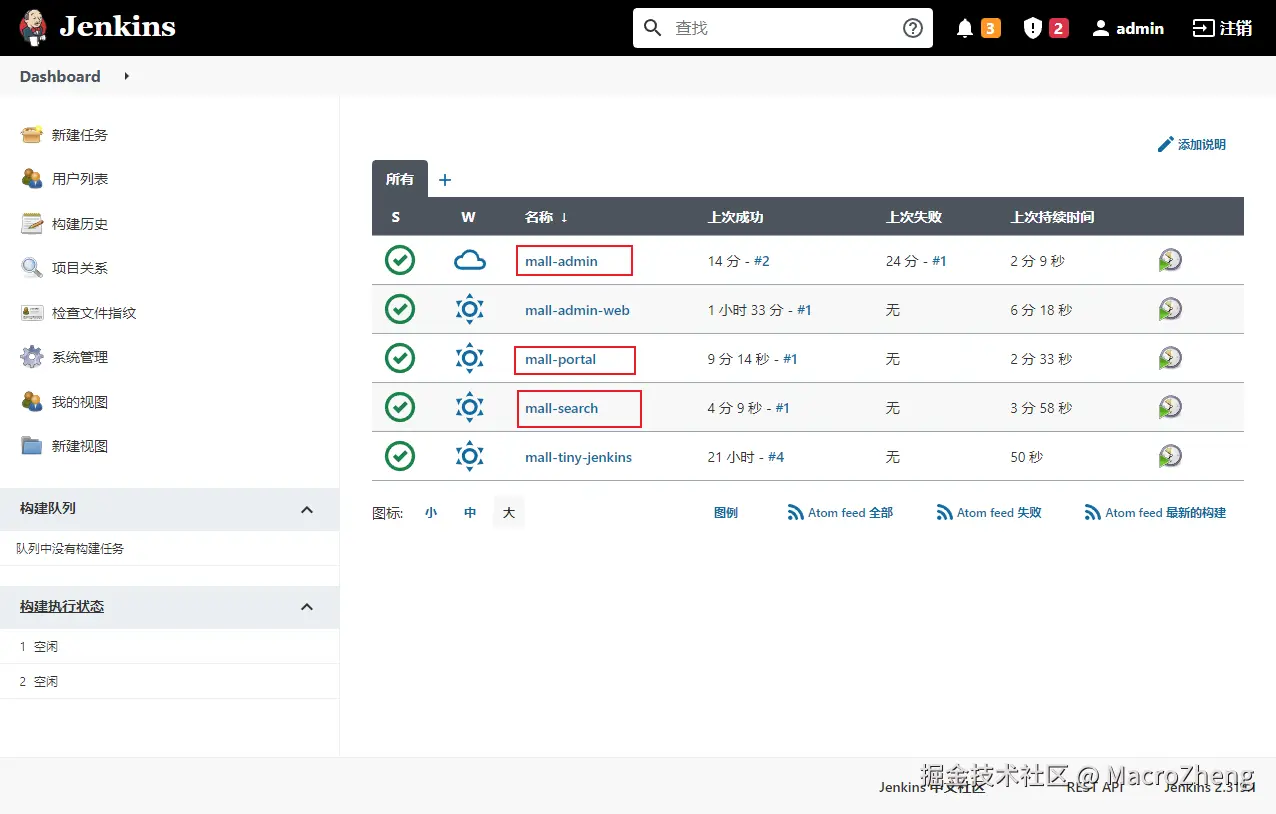Image resolution: width=1276 pixels, height=814 pixels.
Task: Set icon size to 大
Action: (x=509, y=512)
